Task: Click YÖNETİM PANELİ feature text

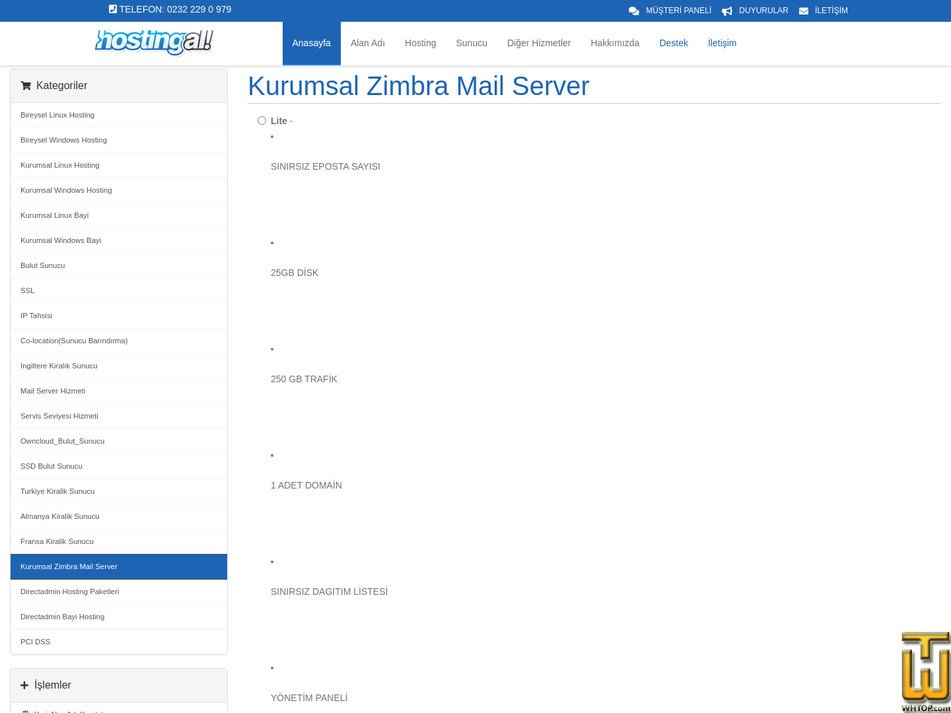Action: 309,698
